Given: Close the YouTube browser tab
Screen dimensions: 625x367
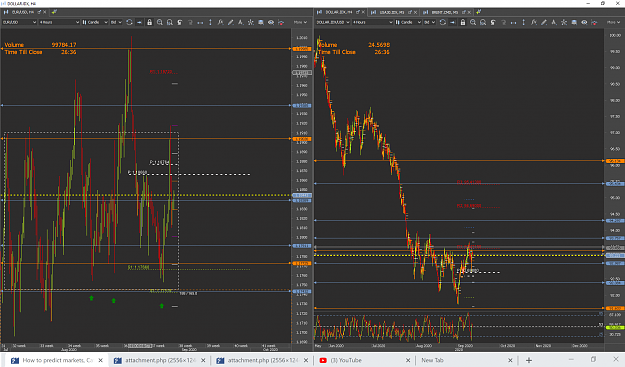Looking at the screenshot, I should click(408, 360).
